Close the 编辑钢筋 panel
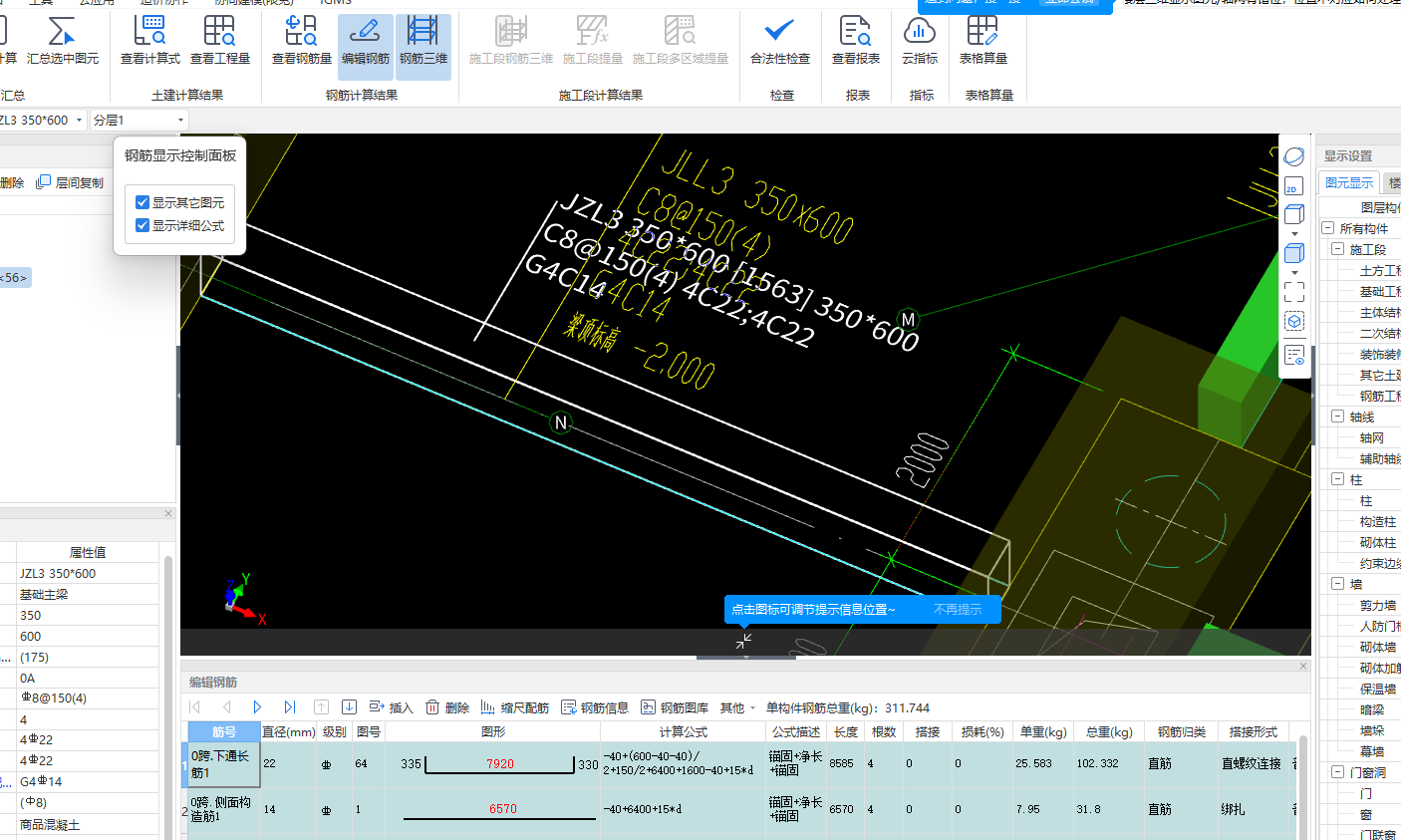 click(x=1302, y=666)
